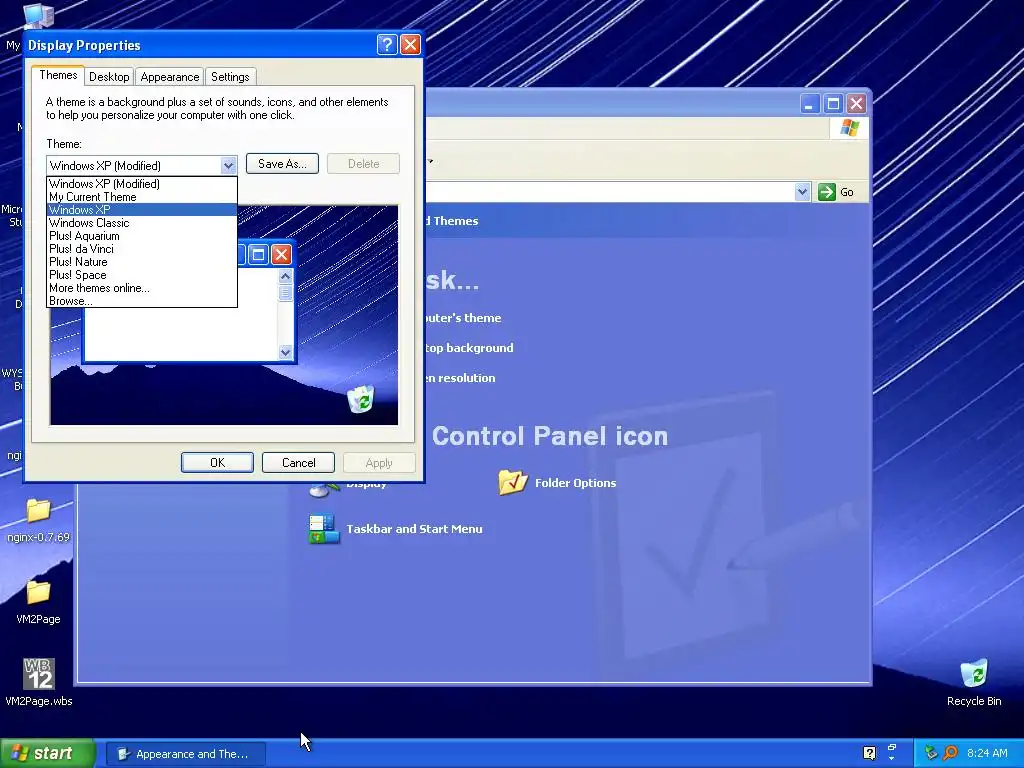Close the Display Properties dialog
Screen dimensions: 1024x768
click(x=410, y=44)
